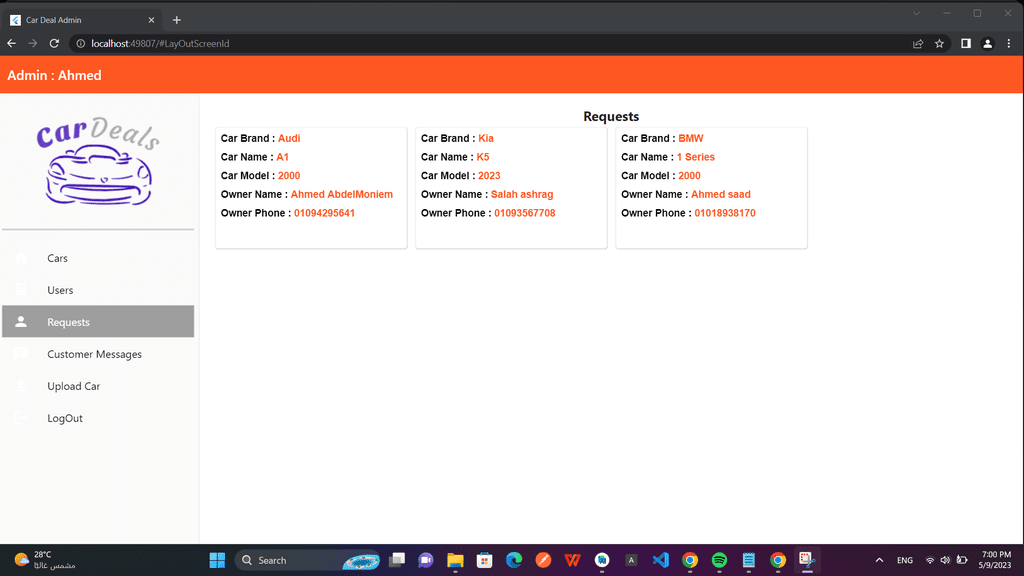Click owner name Ahmed saad
The height and width of the screenshot is (576, 1024).
pos(721,194)
